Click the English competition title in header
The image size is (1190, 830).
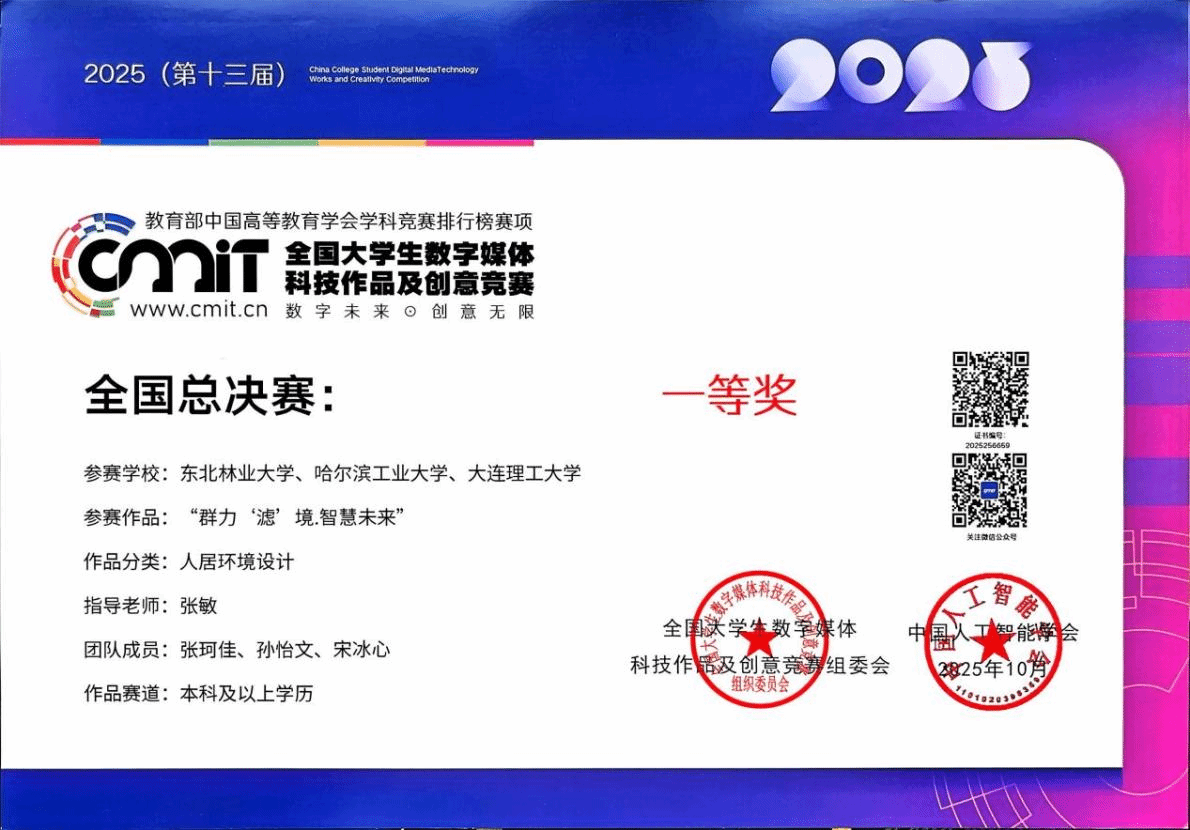tap(393, 74)
